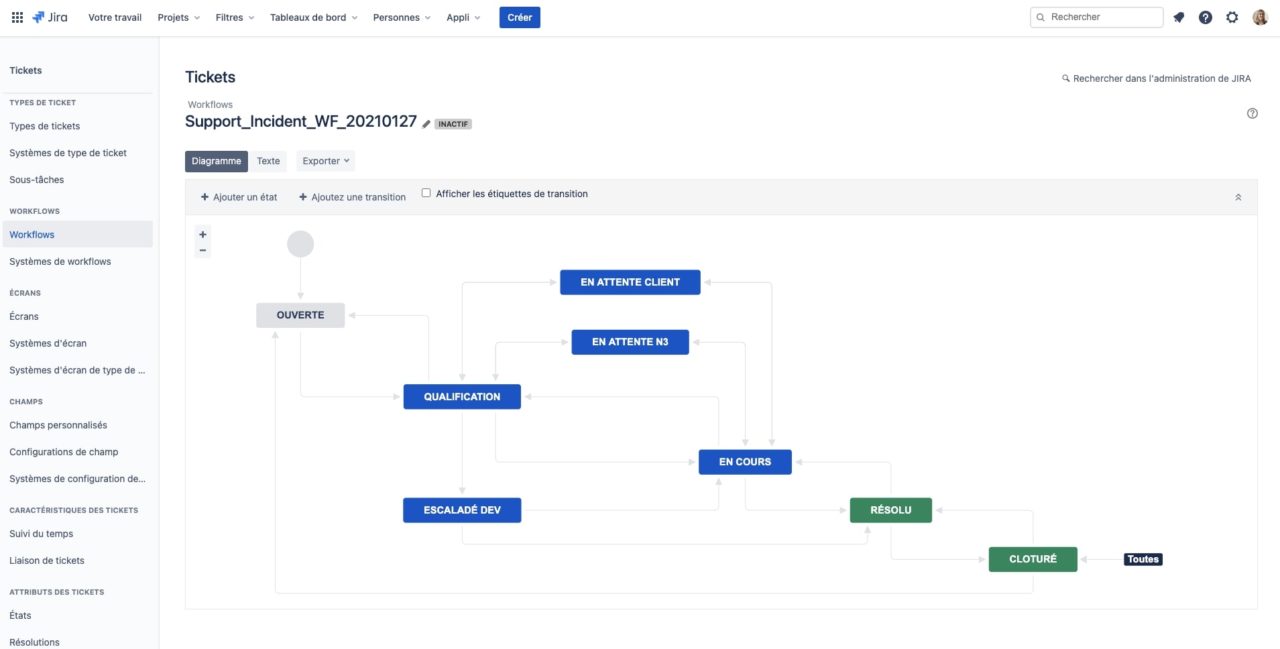The height and width of the screenshot is (649, 1280).
Task: Open the Jira app switcher grid icon
Action: click(x=17, y=16)
